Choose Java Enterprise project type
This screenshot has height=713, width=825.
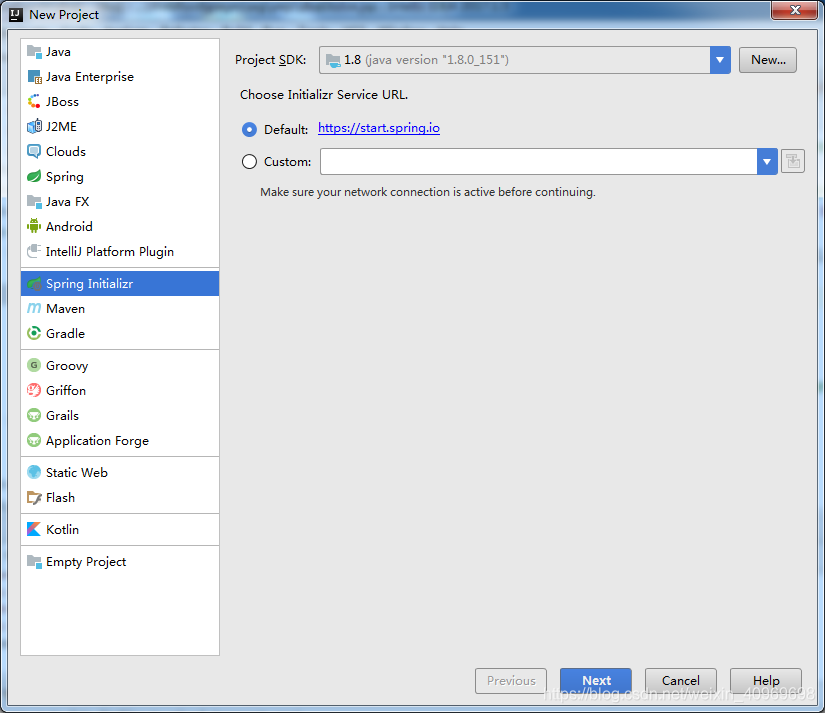(x=120, y=77)
